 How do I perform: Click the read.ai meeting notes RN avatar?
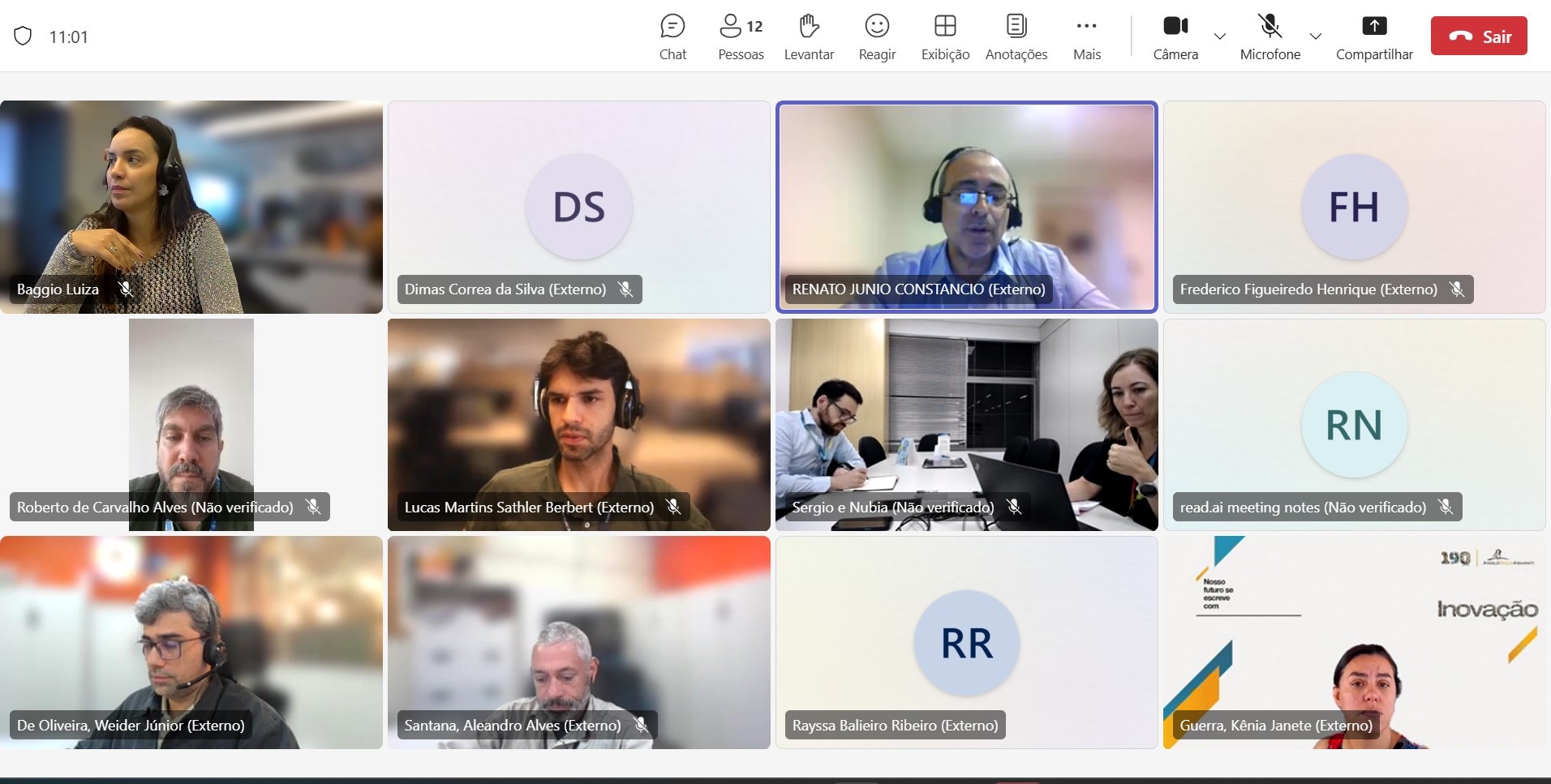tap(1354, 425)
